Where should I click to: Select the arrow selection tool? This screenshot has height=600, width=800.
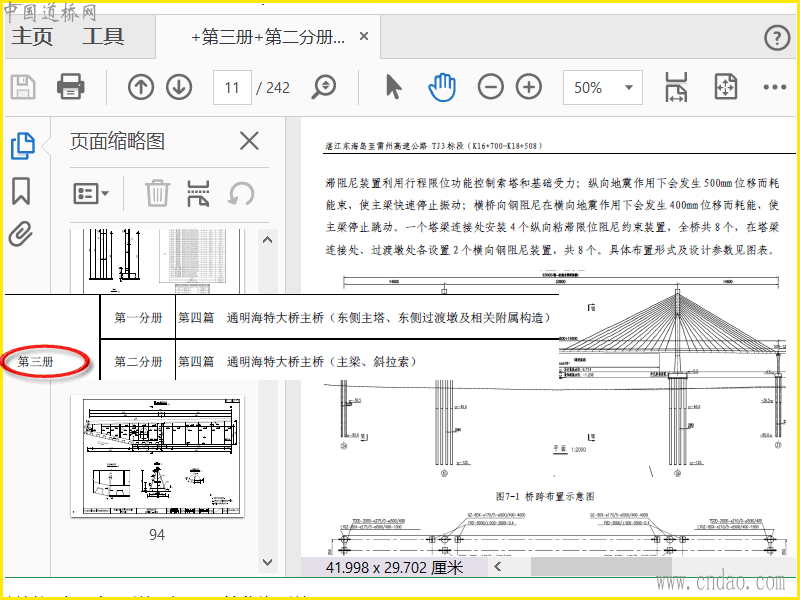pos(393,87)
